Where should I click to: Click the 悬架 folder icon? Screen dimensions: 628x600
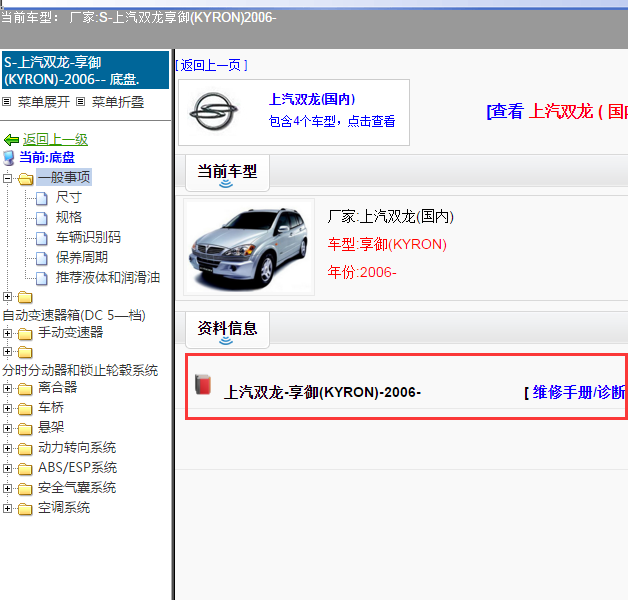(x=25, y=429)
